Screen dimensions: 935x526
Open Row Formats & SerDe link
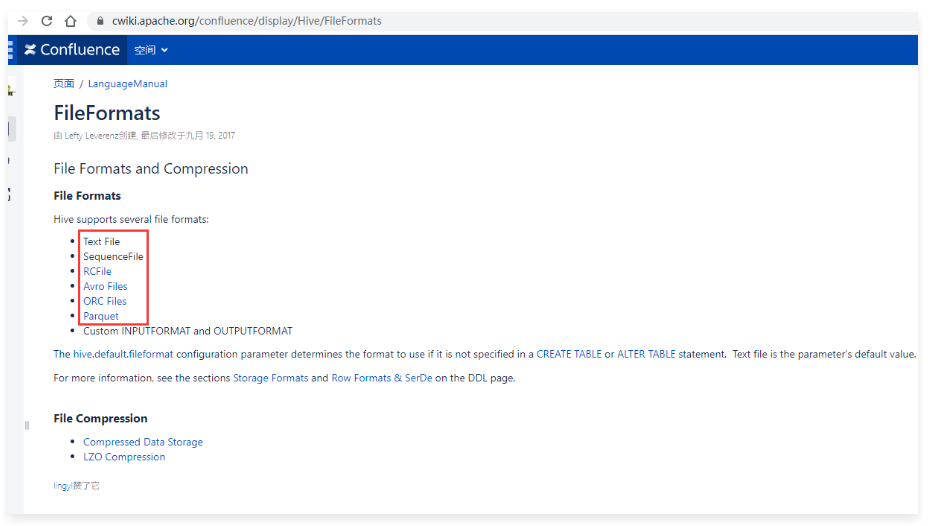tap(382, 378)
